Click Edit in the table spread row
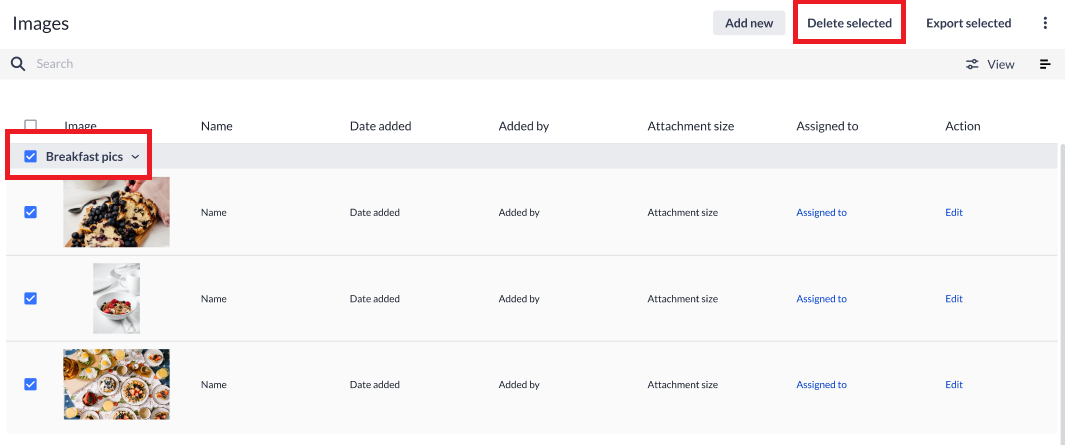Image resolution: width=1065 pixels, height=445 pixels. tap(954, 385)
